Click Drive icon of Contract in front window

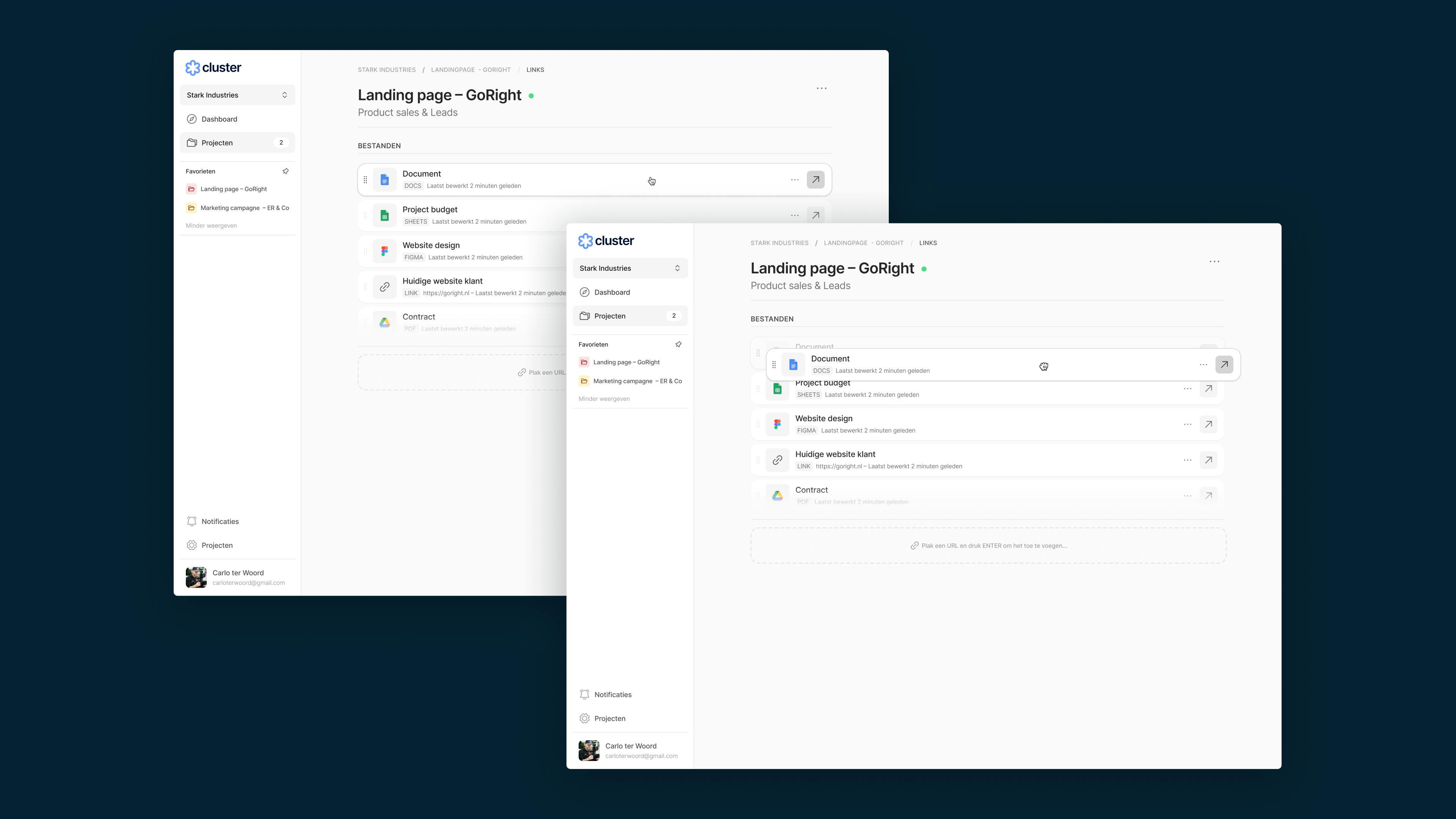coord(778,496)
